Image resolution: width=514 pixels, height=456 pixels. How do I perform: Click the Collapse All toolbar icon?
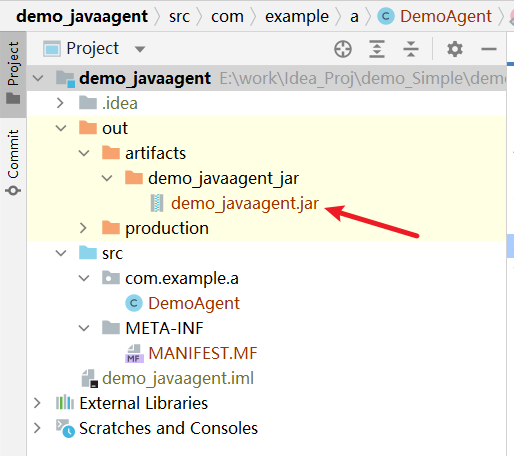411,49
